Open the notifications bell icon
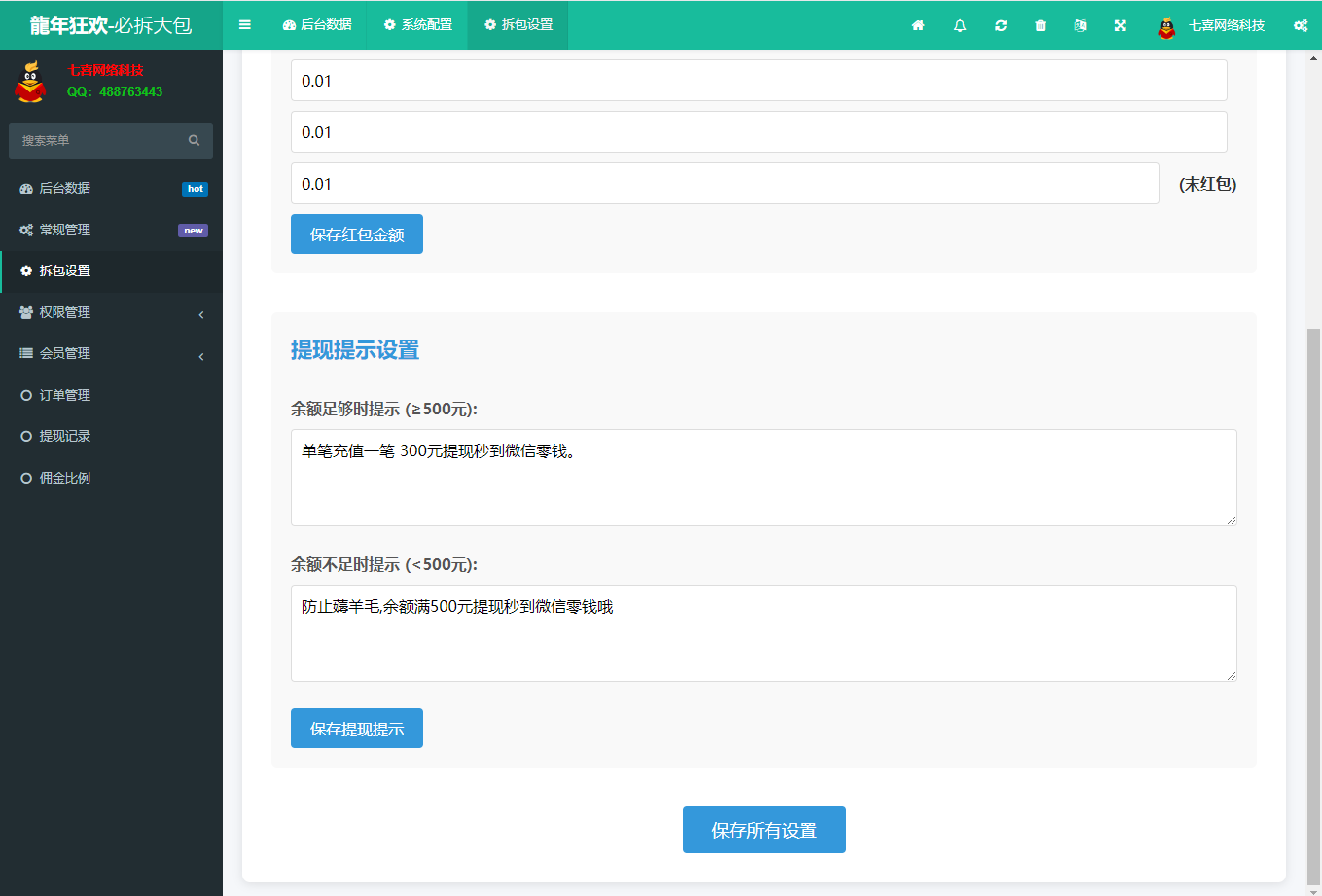1322x896 pixels. tap(959, 25)
